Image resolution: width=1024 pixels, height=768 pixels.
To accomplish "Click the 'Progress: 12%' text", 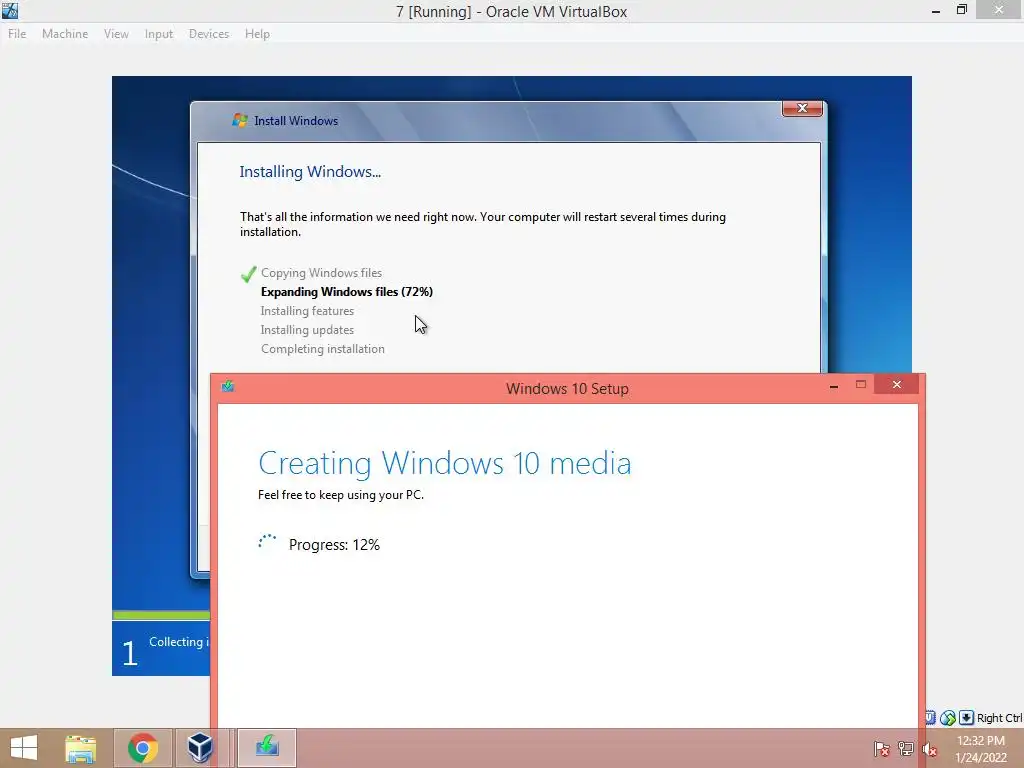I will [x=334, y=545].
